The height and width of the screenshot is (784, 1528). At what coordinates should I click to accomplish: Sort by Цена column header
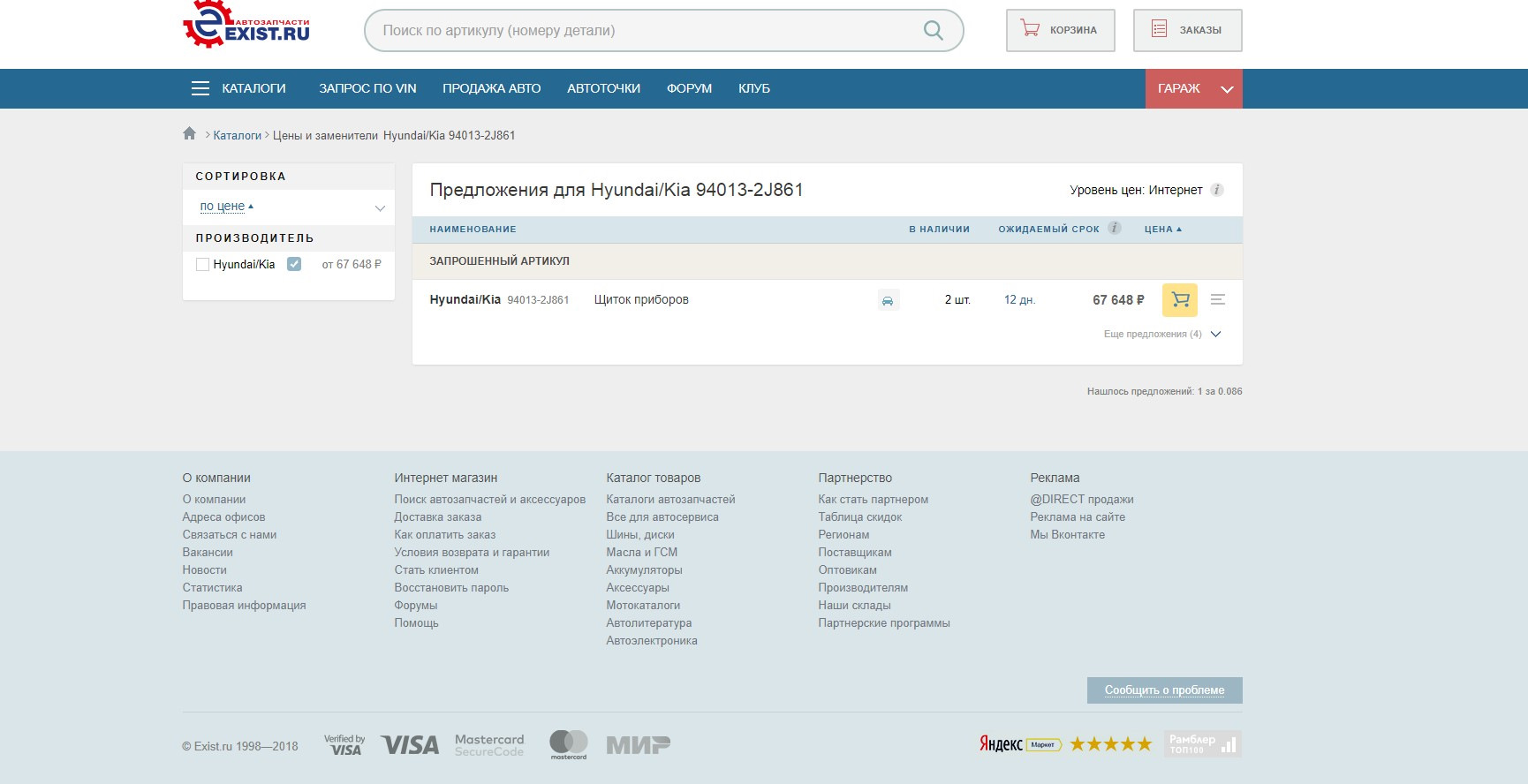pyautogui.click(x=1162, y=229)
